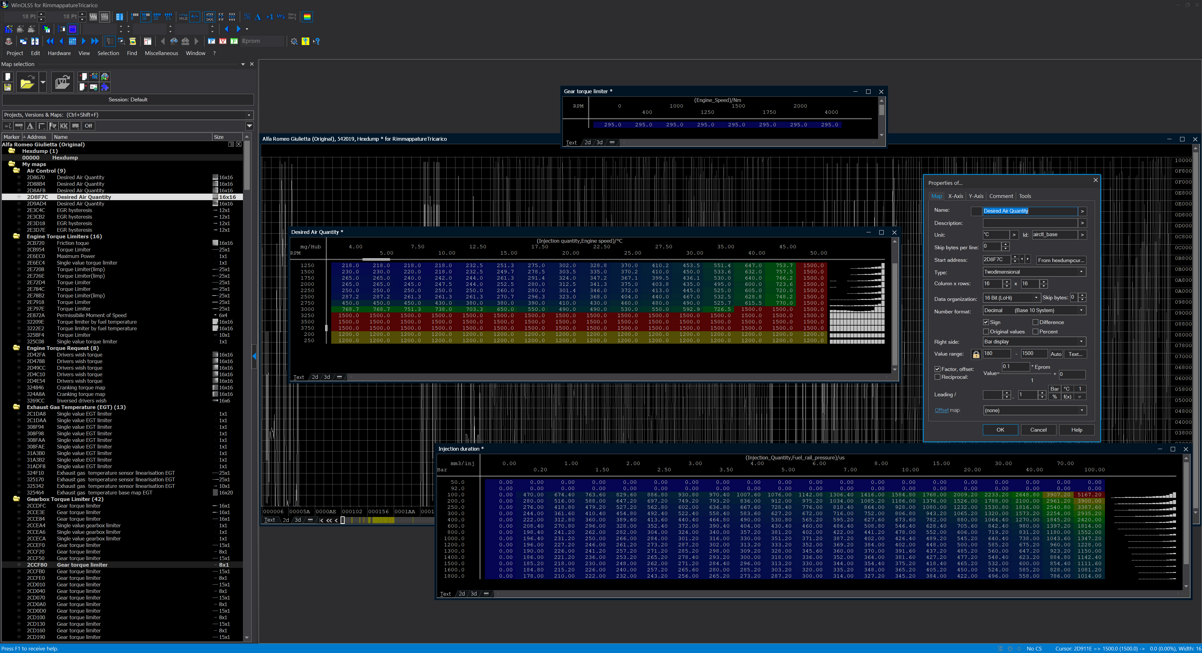Open the Right side Bar display dropdown
1202x653 pixels.
pyautogui.click(x=1033, y=342)
